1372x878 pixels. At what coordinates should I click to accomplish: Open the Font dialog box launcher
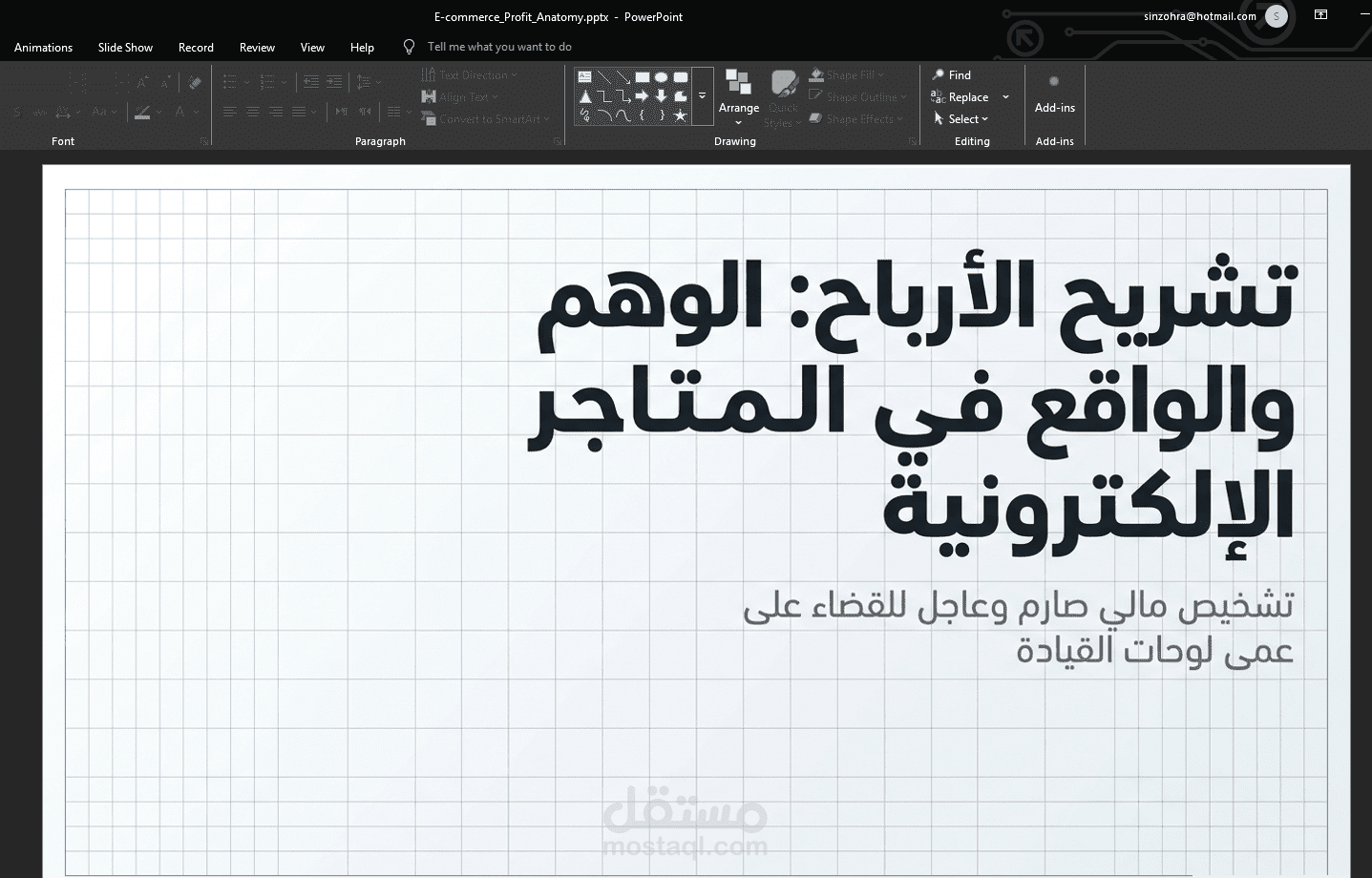pyautogui.click(x=203, y=141)
